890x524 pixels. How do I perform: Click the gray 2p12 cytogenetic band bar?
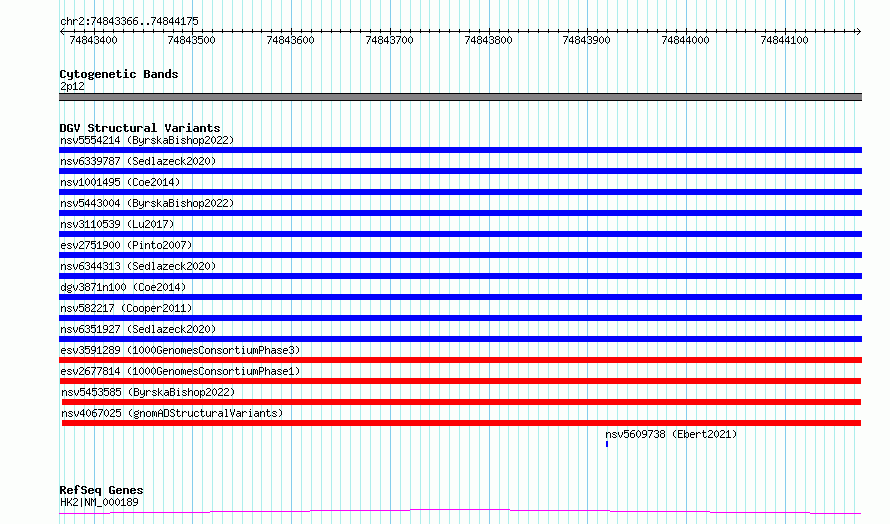(x=460, y=97)
